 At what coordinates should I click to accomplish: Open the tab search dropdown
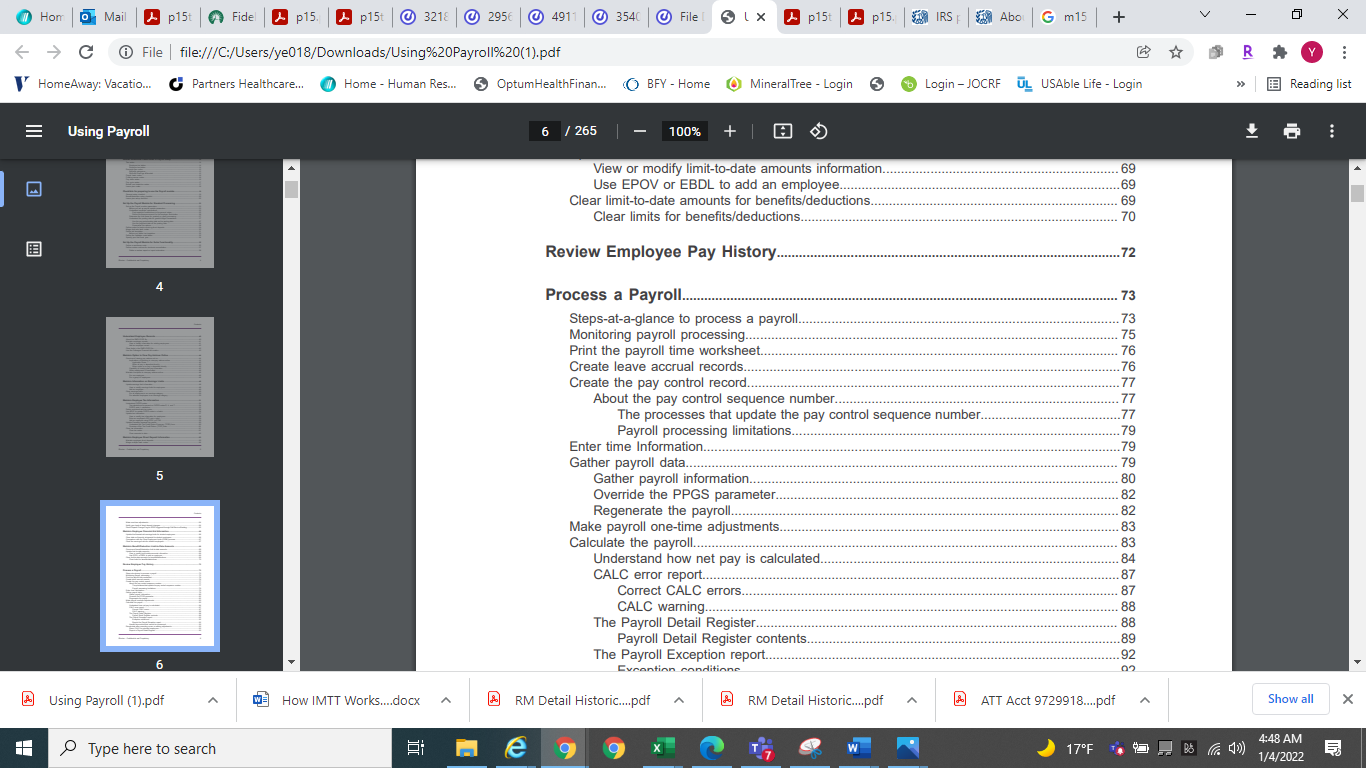(x=1204, y=16)
